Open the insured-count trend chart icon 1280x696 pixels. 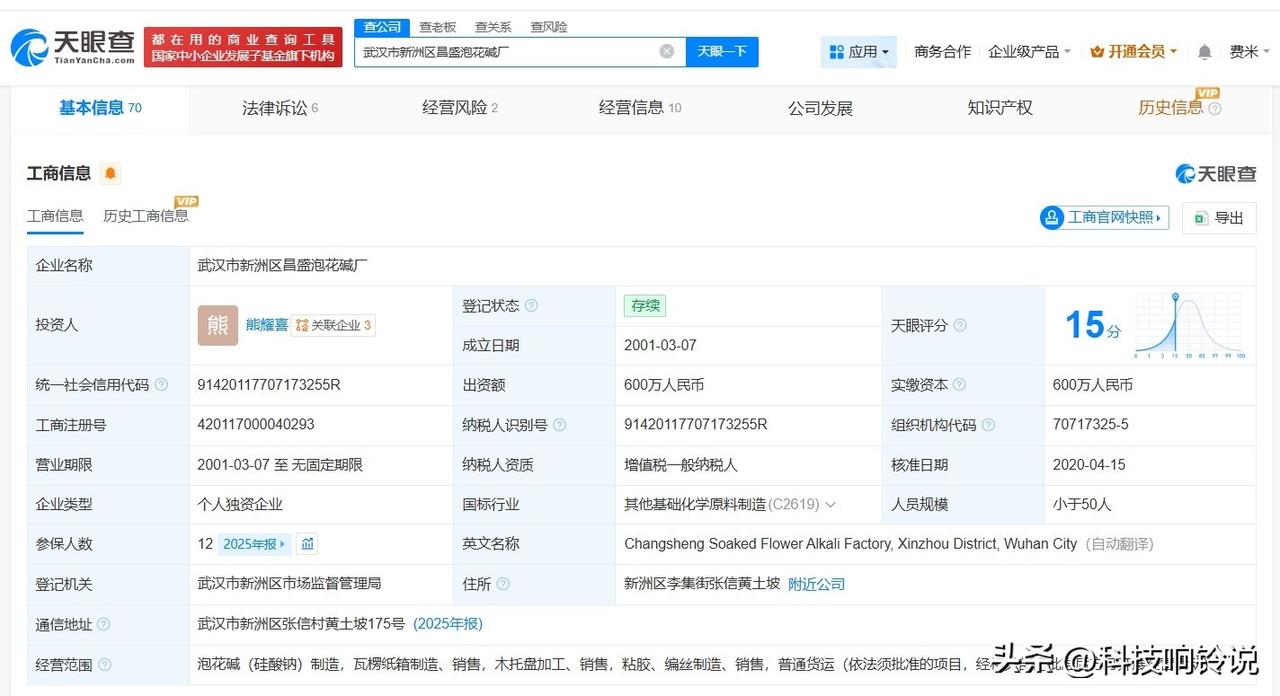pyautogui.click(x=308, y=544)
